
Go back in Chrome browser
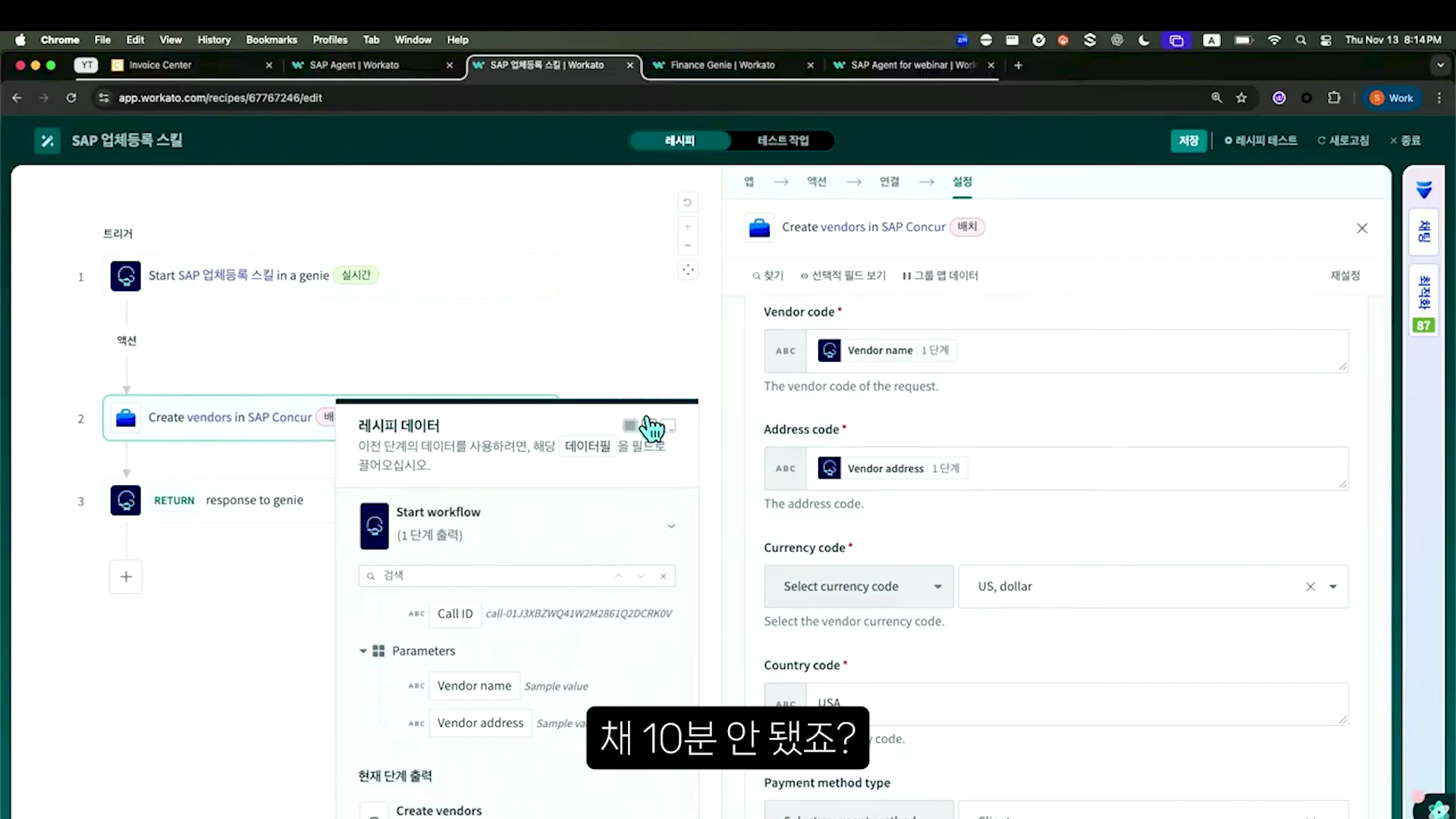point(17,98)
